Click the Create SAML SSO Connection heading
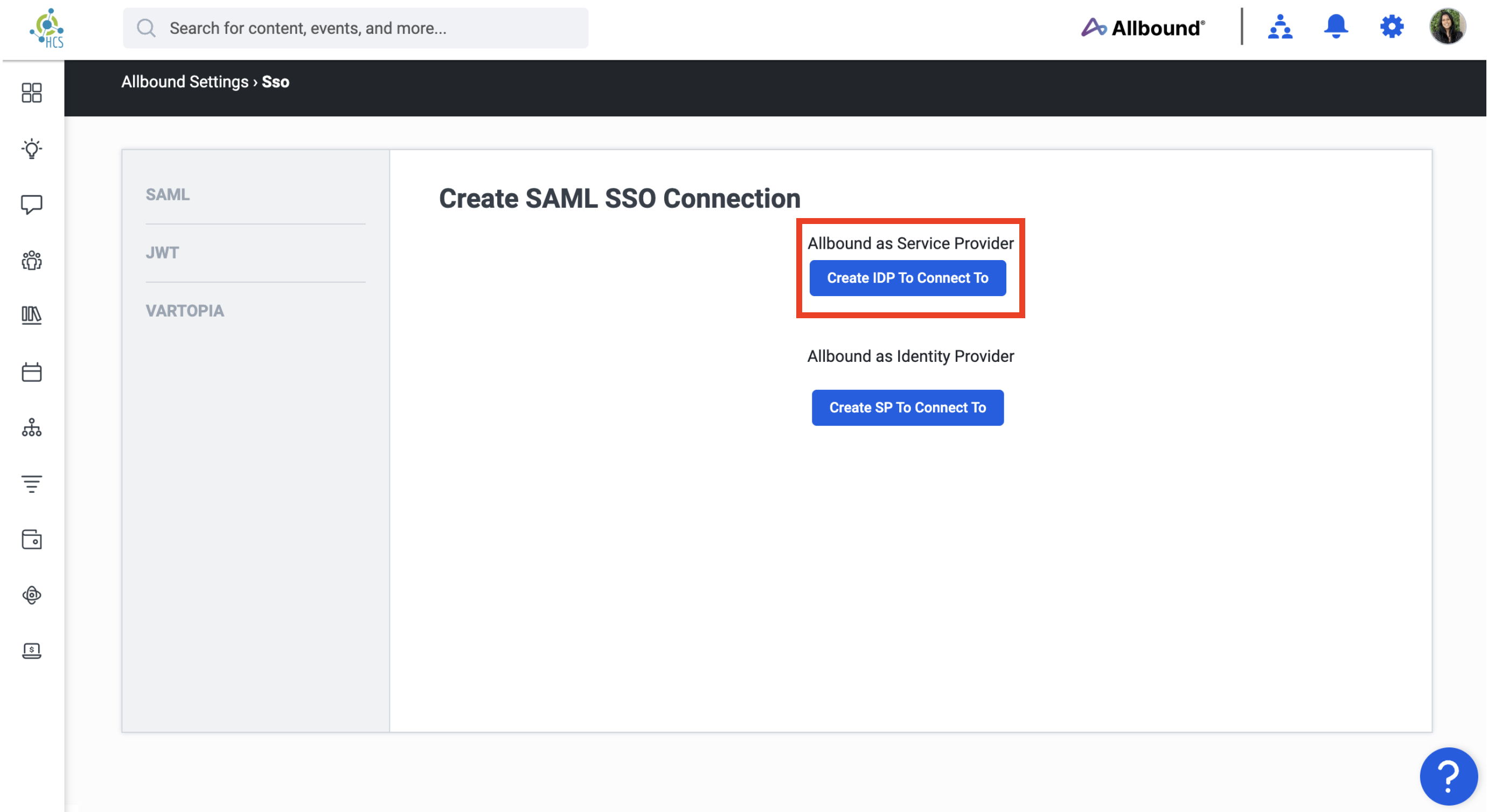Screen dimensions: 1488x812 pos(619,198)
